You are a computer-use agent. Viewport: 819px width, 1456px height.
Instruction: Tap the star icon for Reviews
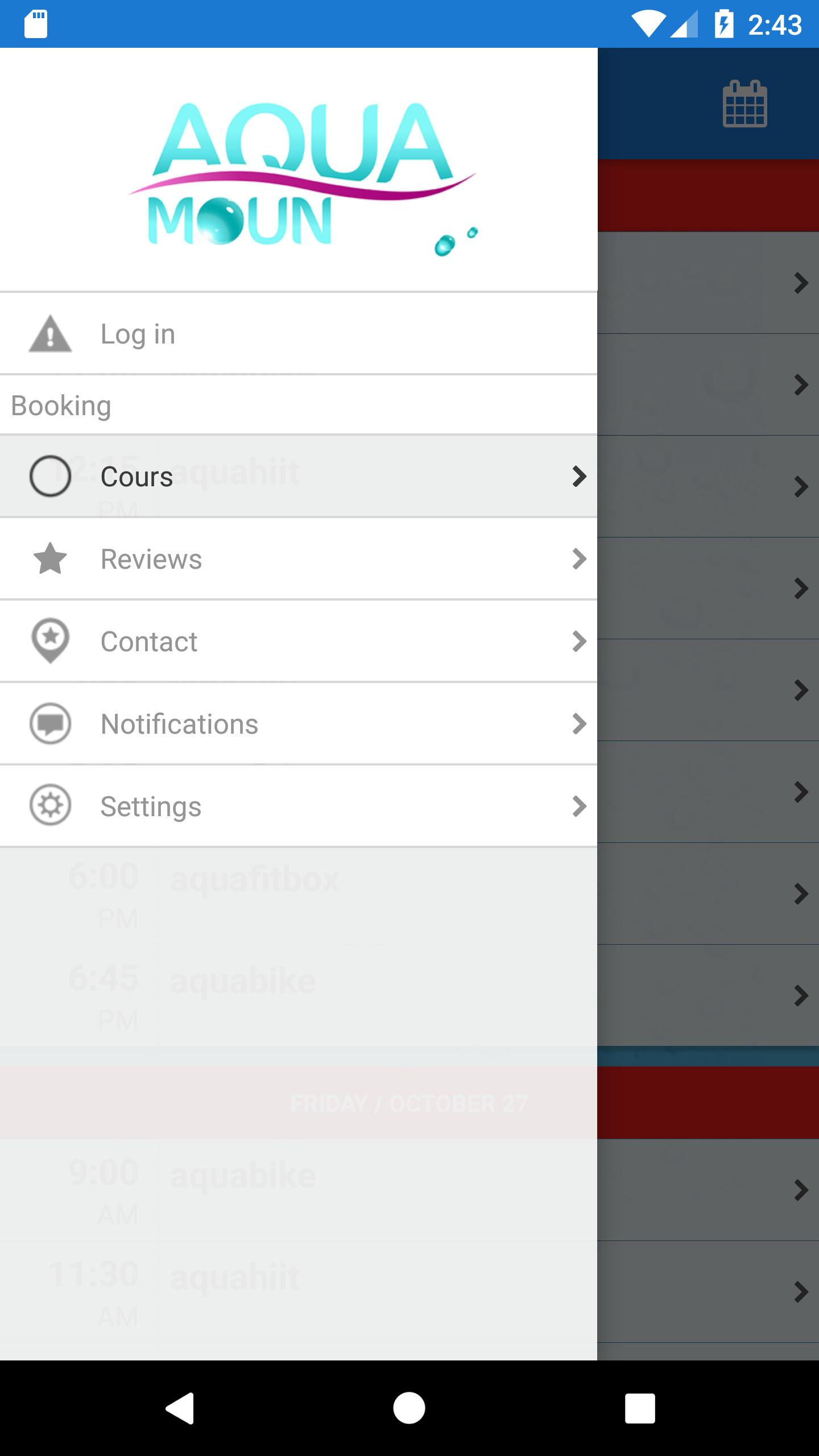(50, 558)
